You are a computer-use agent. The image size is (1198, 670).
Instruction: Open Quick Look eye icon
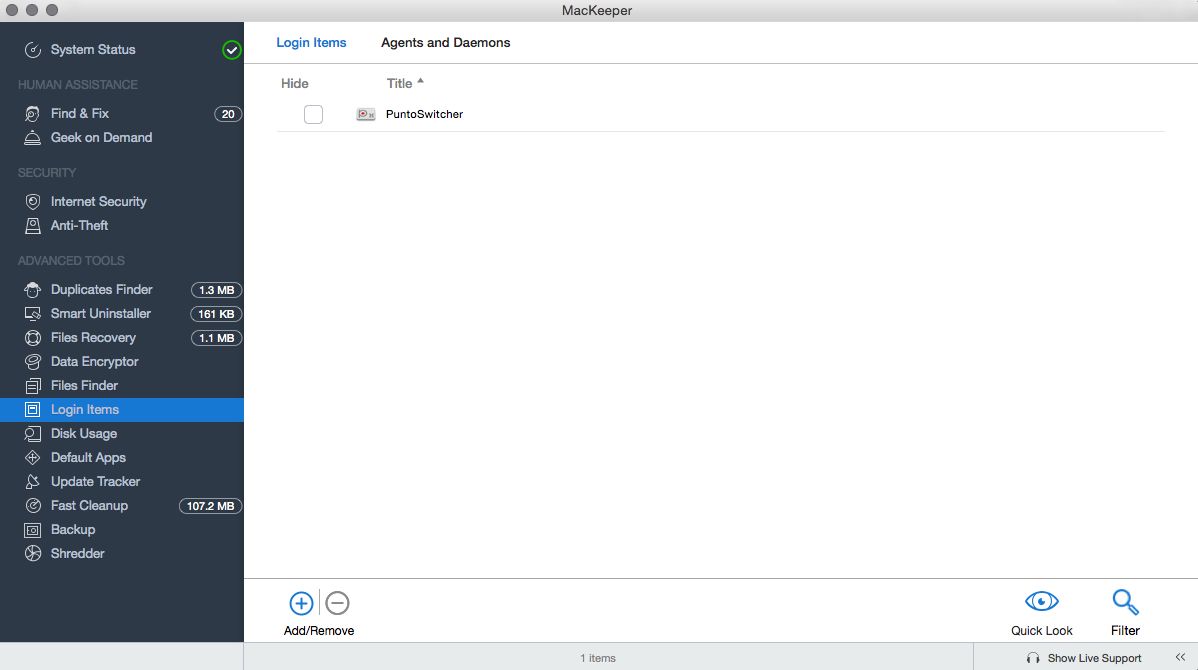[1041, 601]
